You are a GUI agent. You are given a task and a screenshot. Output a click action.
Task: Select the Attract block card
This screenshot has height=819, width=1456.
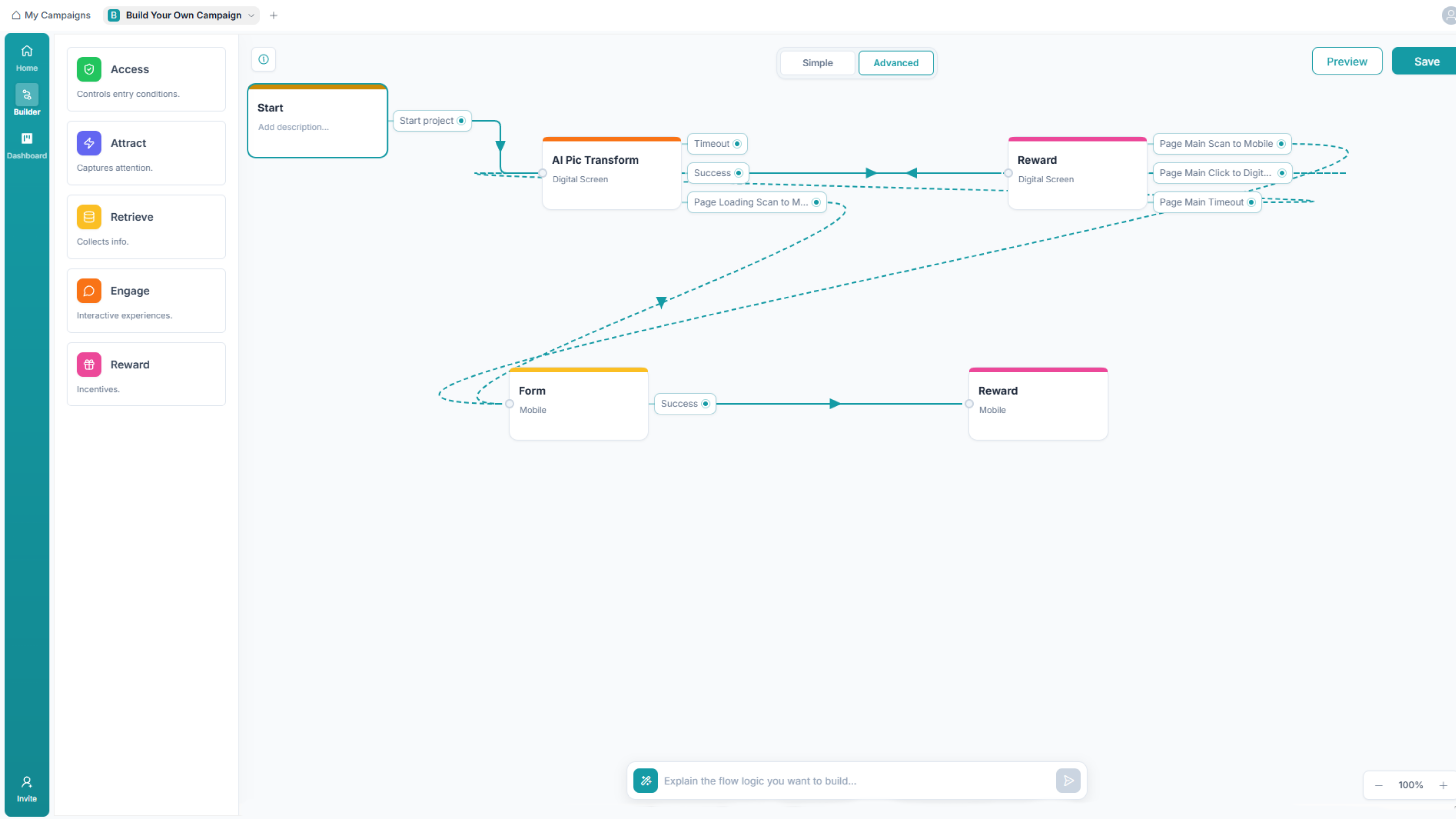pos(146,153)
